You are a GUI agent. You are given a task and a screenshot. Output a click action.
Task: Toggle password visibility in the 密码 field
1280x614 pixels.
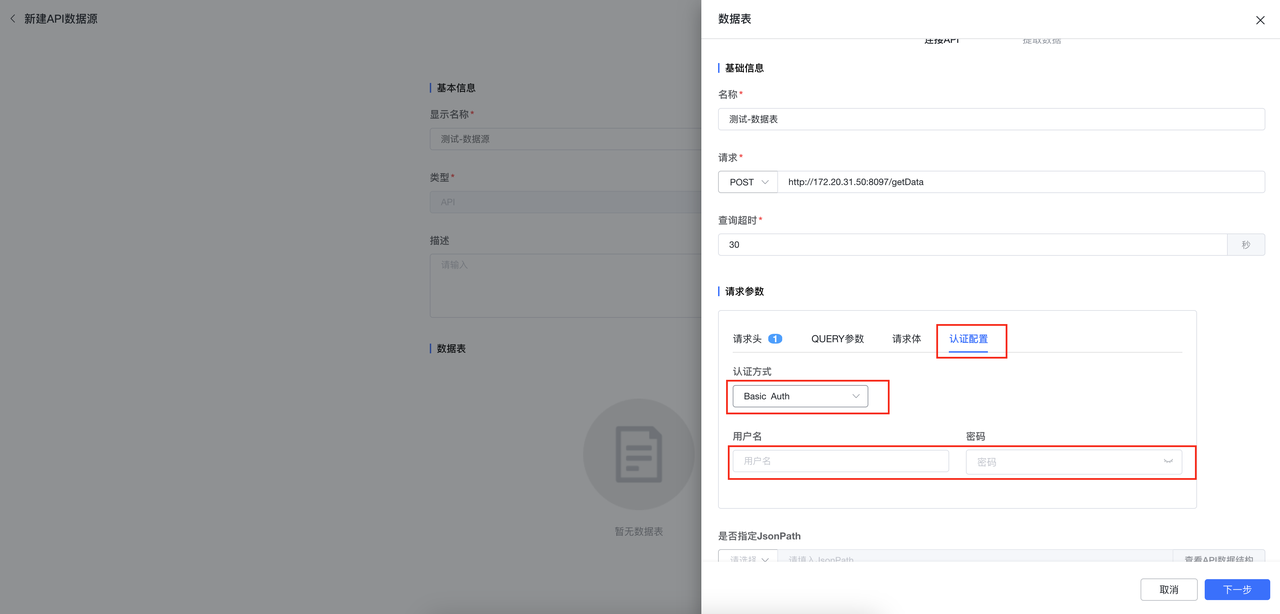[1167, 461]
